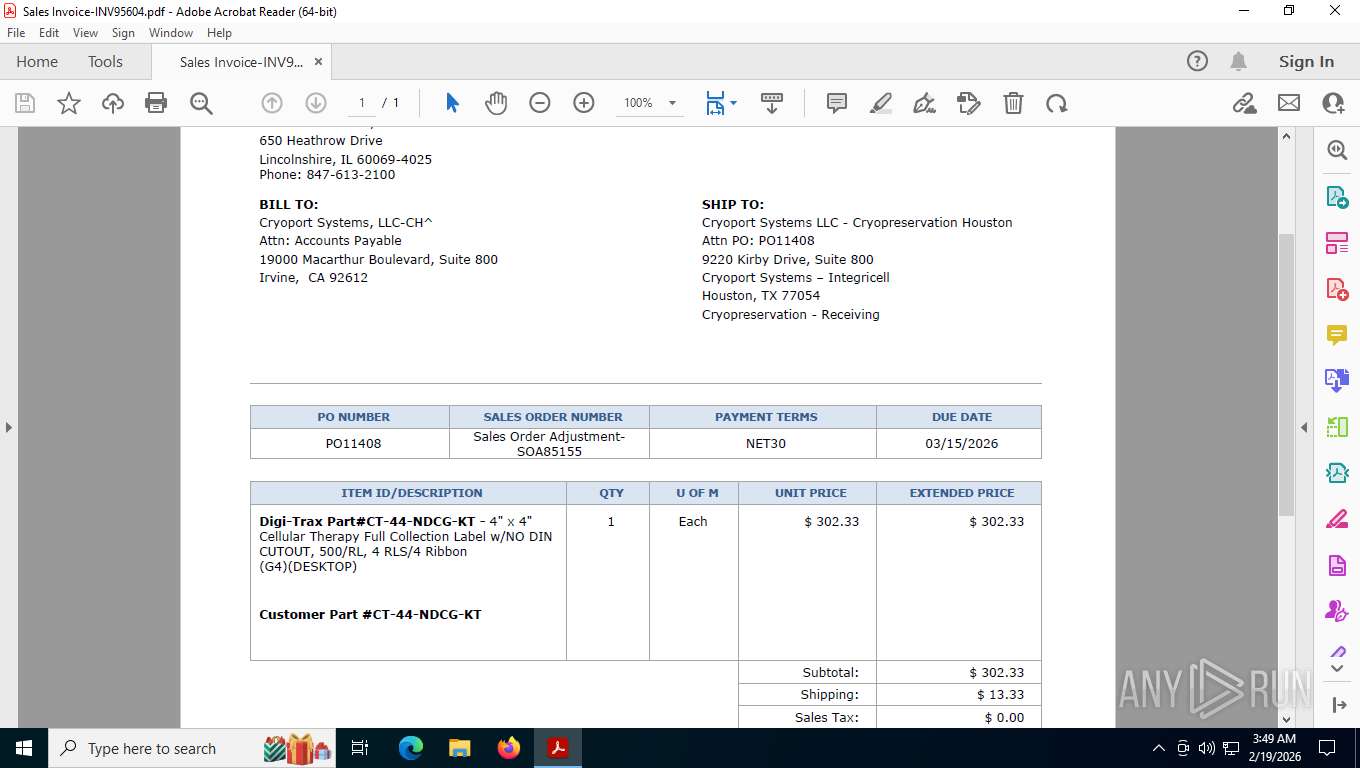
Task: Choose the Selection arrow tool
Action: (452, 103)
